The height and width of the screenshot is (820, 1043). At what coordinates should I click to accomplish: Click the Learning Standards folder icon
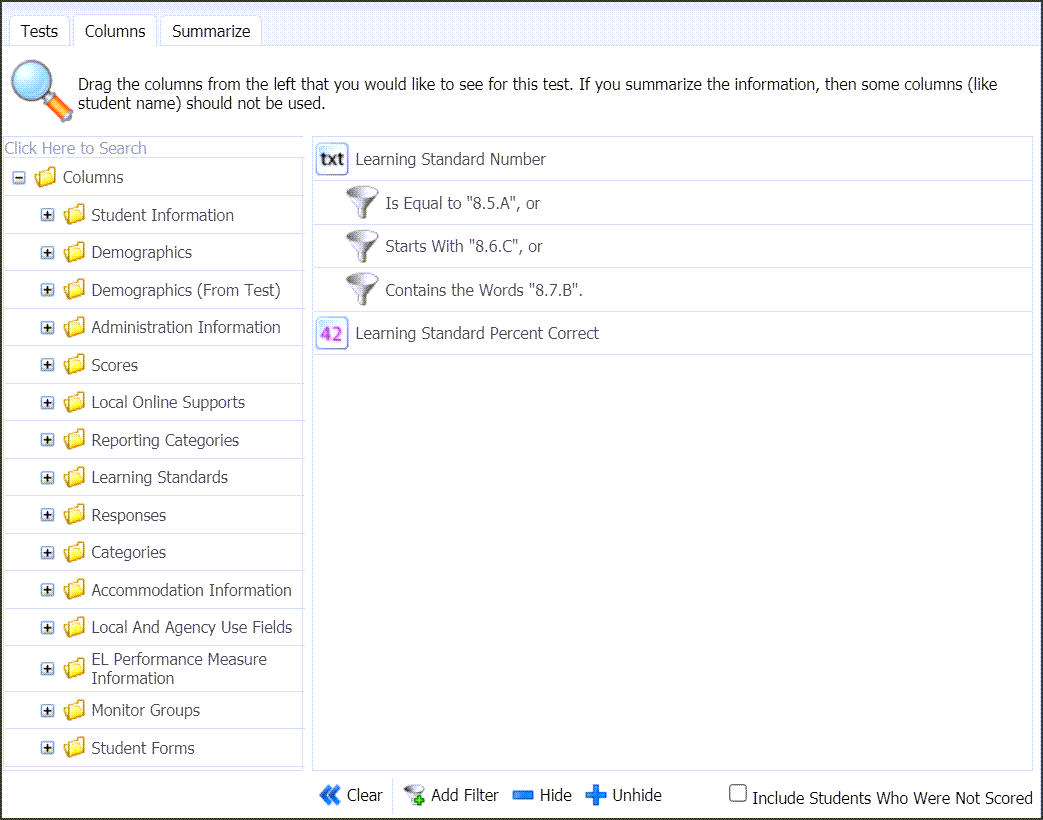coord(74,478)
